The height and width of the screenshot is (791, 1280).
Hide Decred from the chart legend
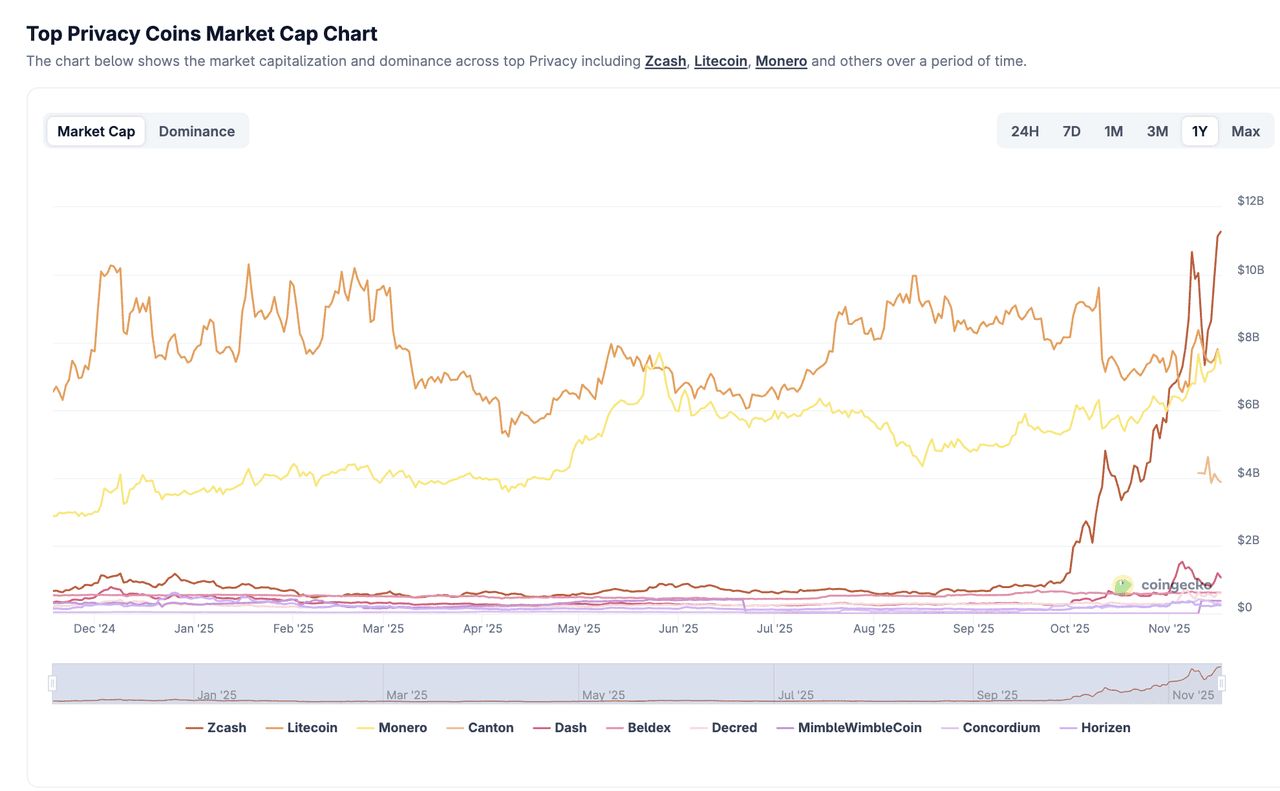pyautogui.click(x=723, y=728)
